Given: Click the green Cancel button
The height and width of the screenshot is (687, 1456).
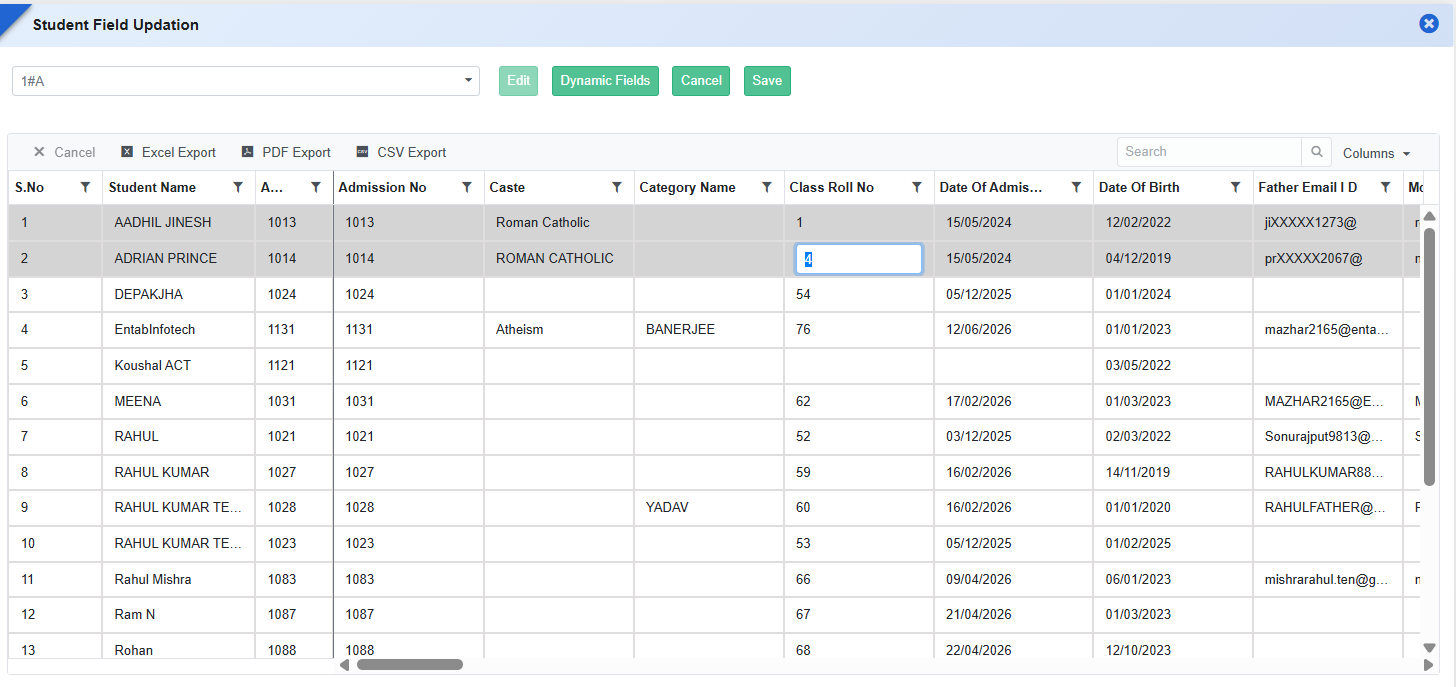Looking at the screenshot, I should click(x=701, y=81).
